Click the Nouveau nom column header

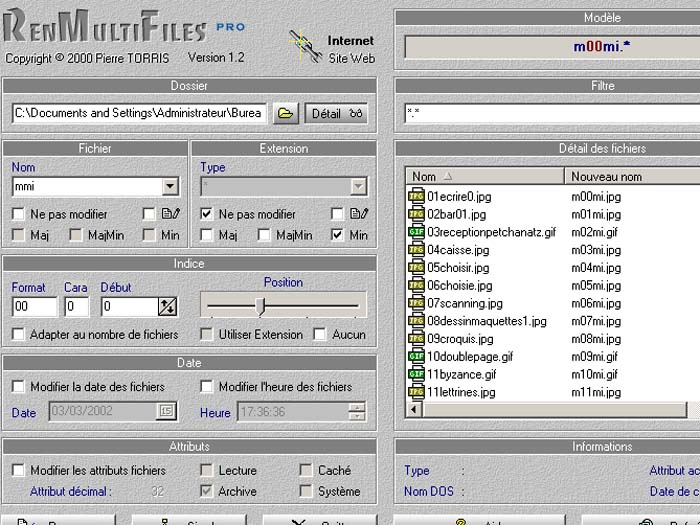tap(632, 176)
